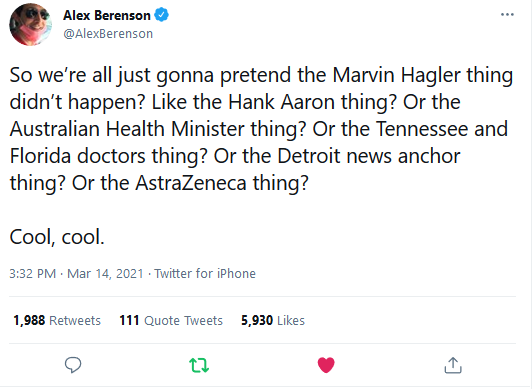Image resolution: width=532 pixels, height=389 pixels.
Task: Click "Detroit news anchor" phrase in tweet
Action: tap(369, 156)
